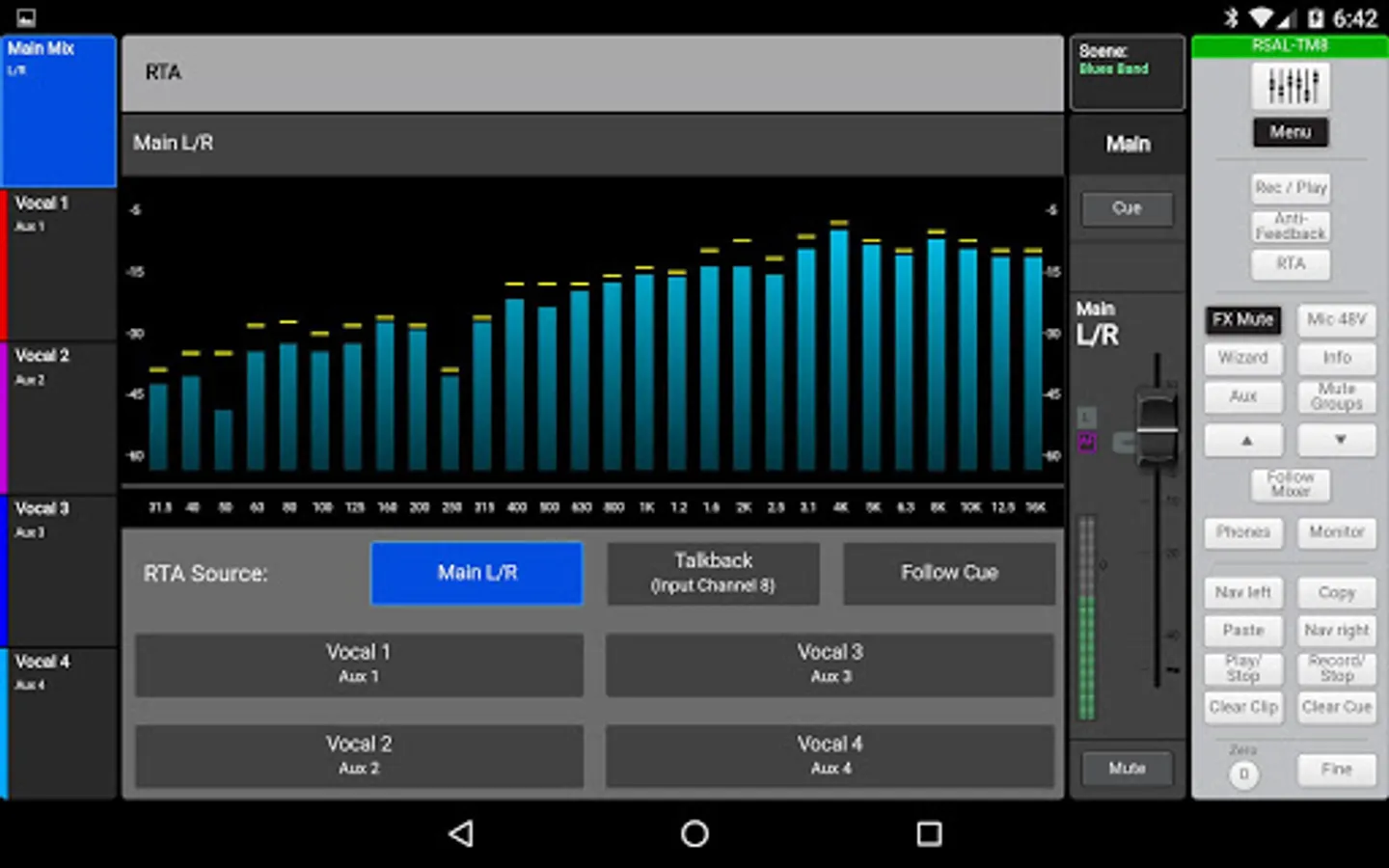Image resolution: width=1389 pixels, height=868 pixels.
Task: Select Vocal 4 Aux 4 in left sidebar
Action: pos(59,724)
